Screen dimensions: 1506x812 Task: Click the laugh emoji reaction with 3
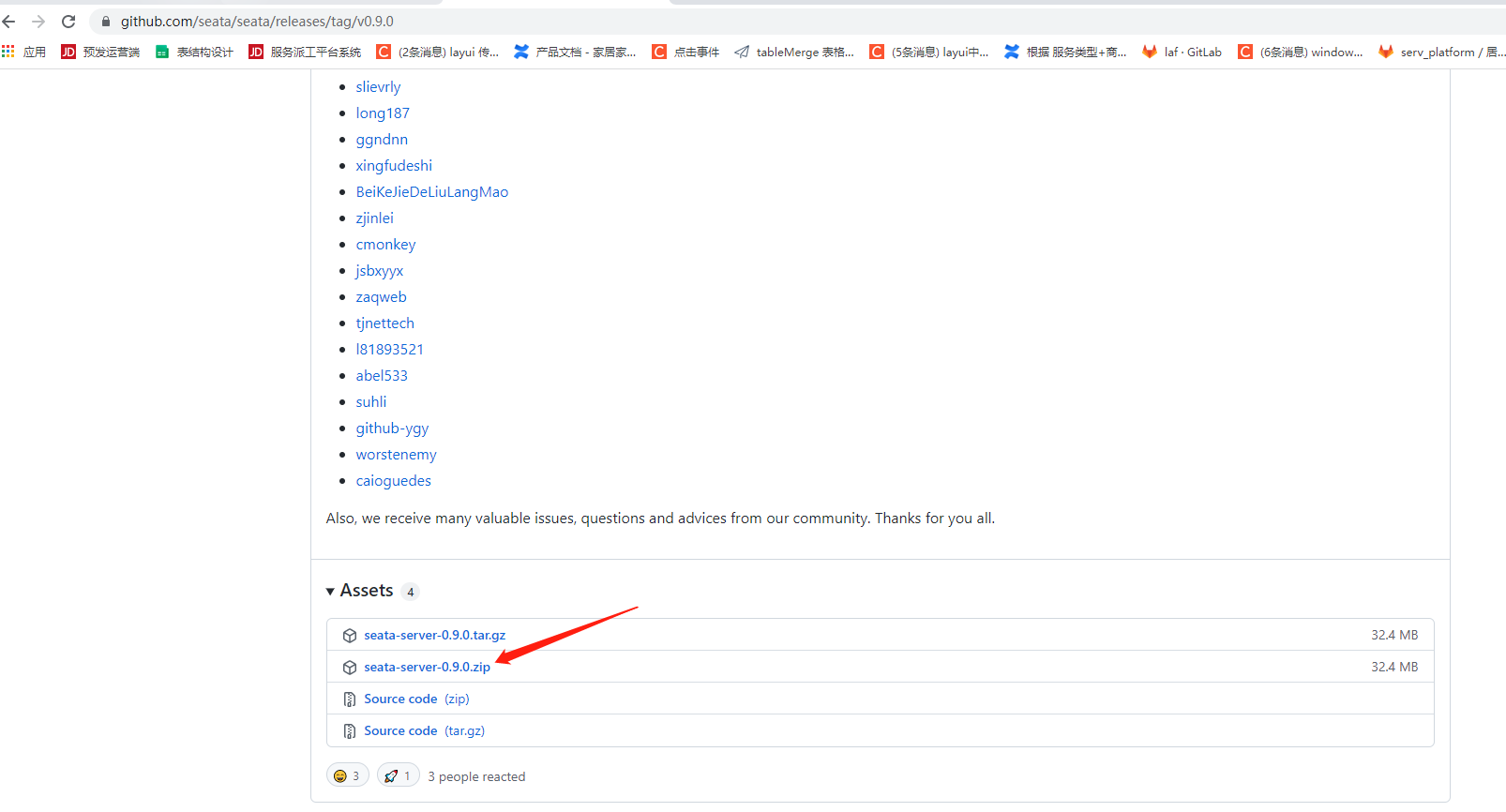click(x=347, y=775)
